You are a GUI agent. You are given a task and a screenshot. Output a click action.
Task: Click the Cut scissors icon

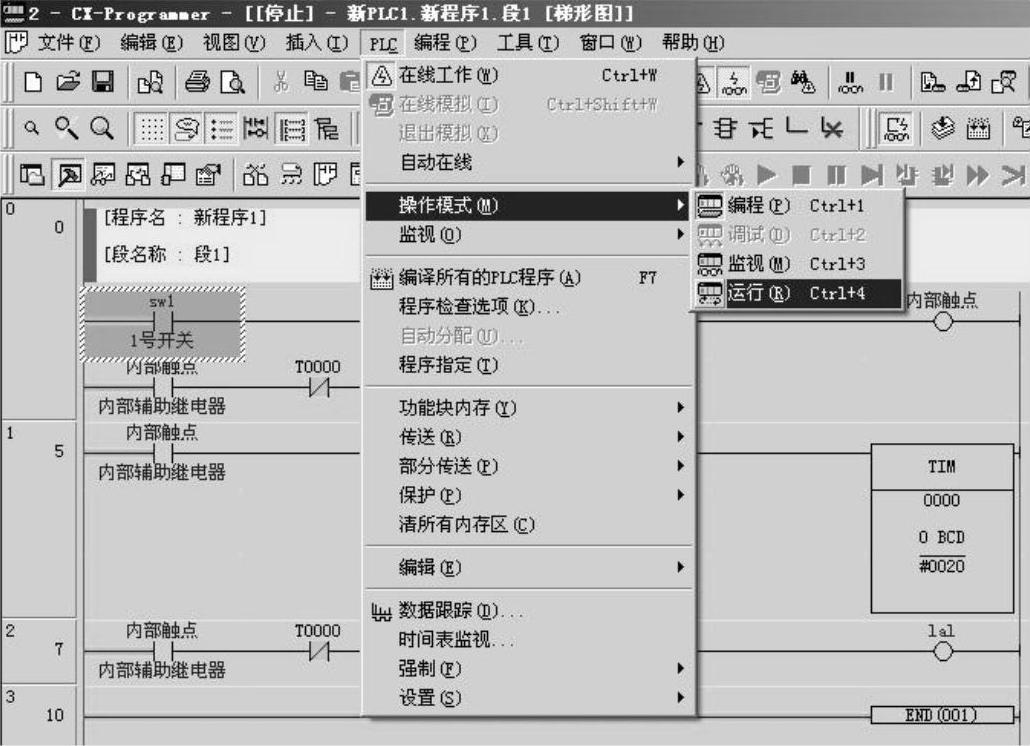(x=281, y=82)
